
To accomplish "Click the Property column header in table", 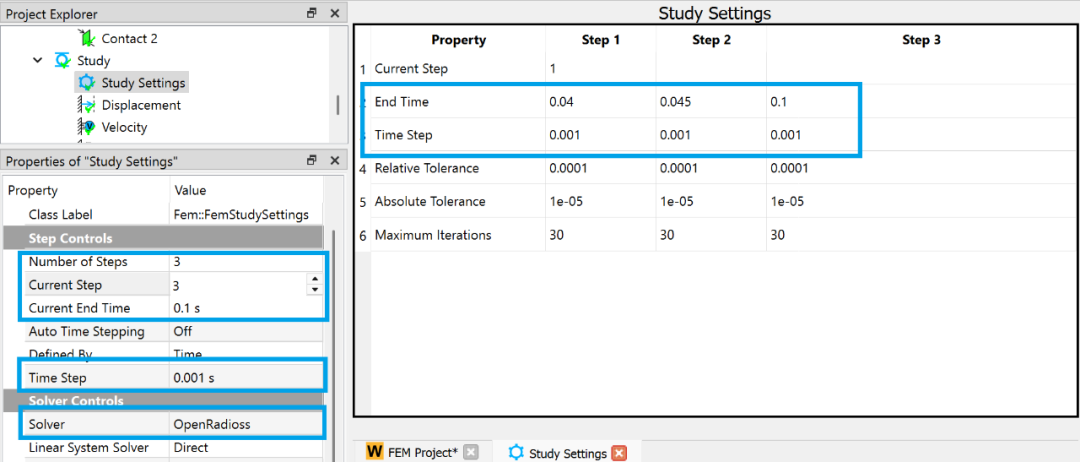I will click(458, 40).
